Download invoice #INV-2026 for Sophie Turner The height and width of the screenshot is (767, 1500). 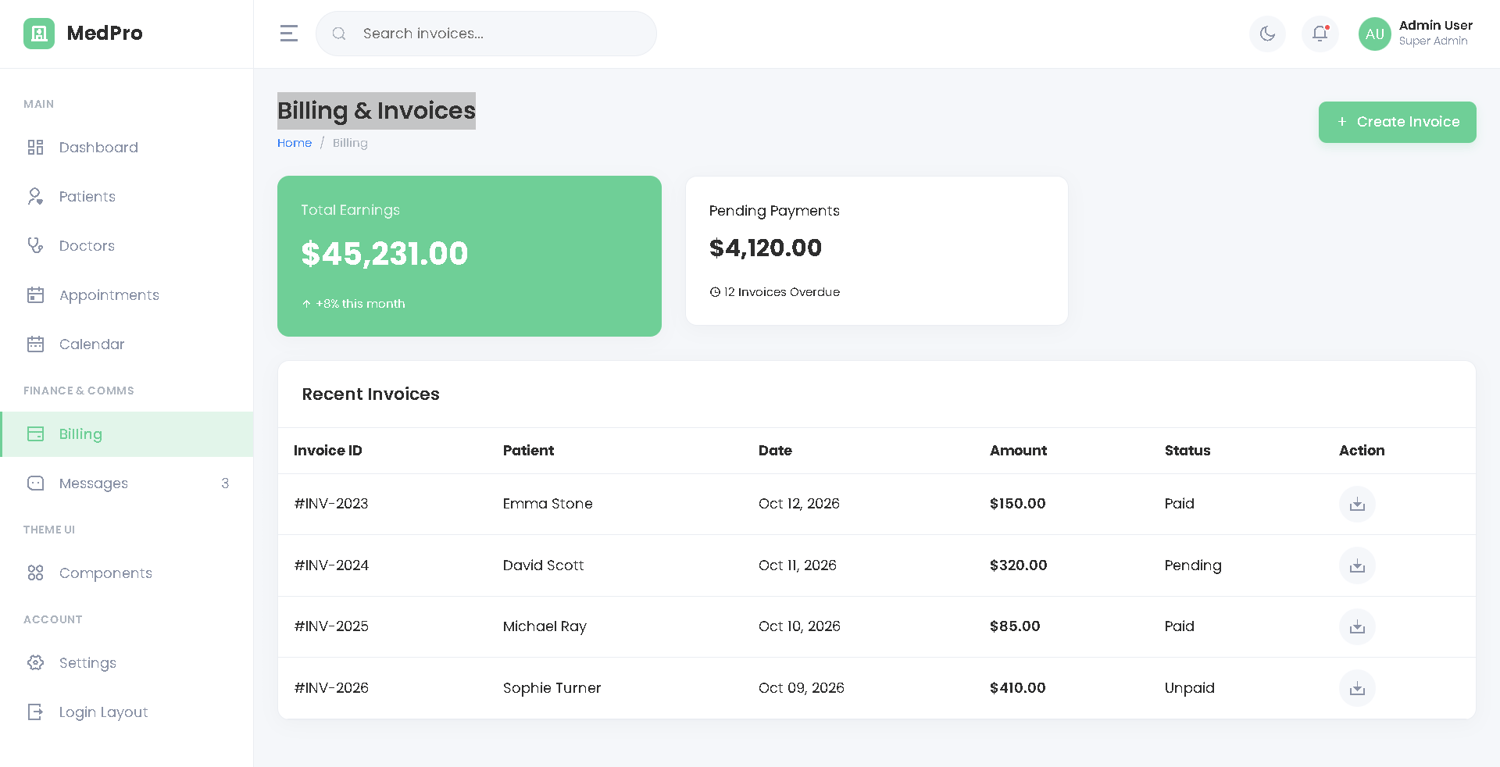[1357, 688]
